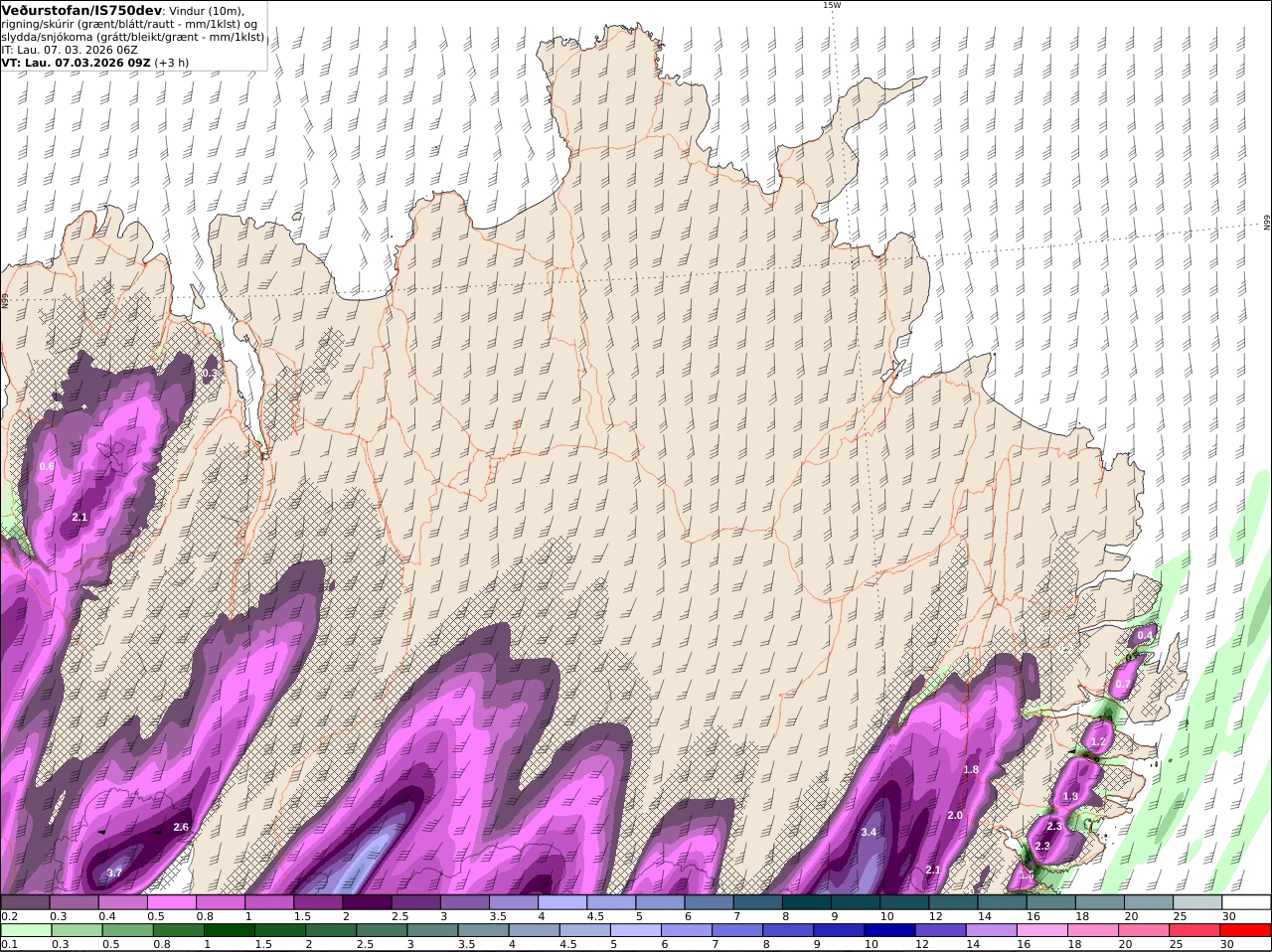Pick the red swatch between 25 and 30
This screenshot has height=952, width=1272.
(x=1196, y=931)
